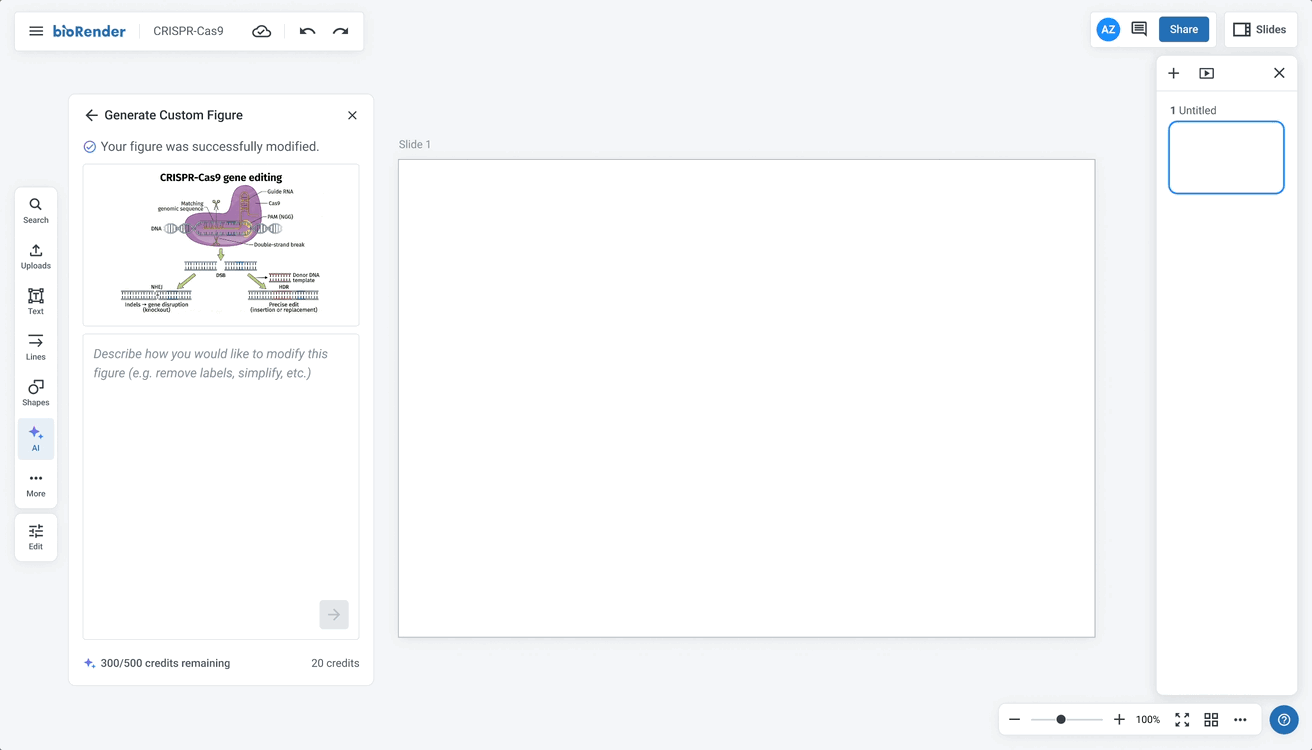The width and height of the screenshot is (1312, 750).
Task: Check cloud save status
Action: tap(262, 31)
